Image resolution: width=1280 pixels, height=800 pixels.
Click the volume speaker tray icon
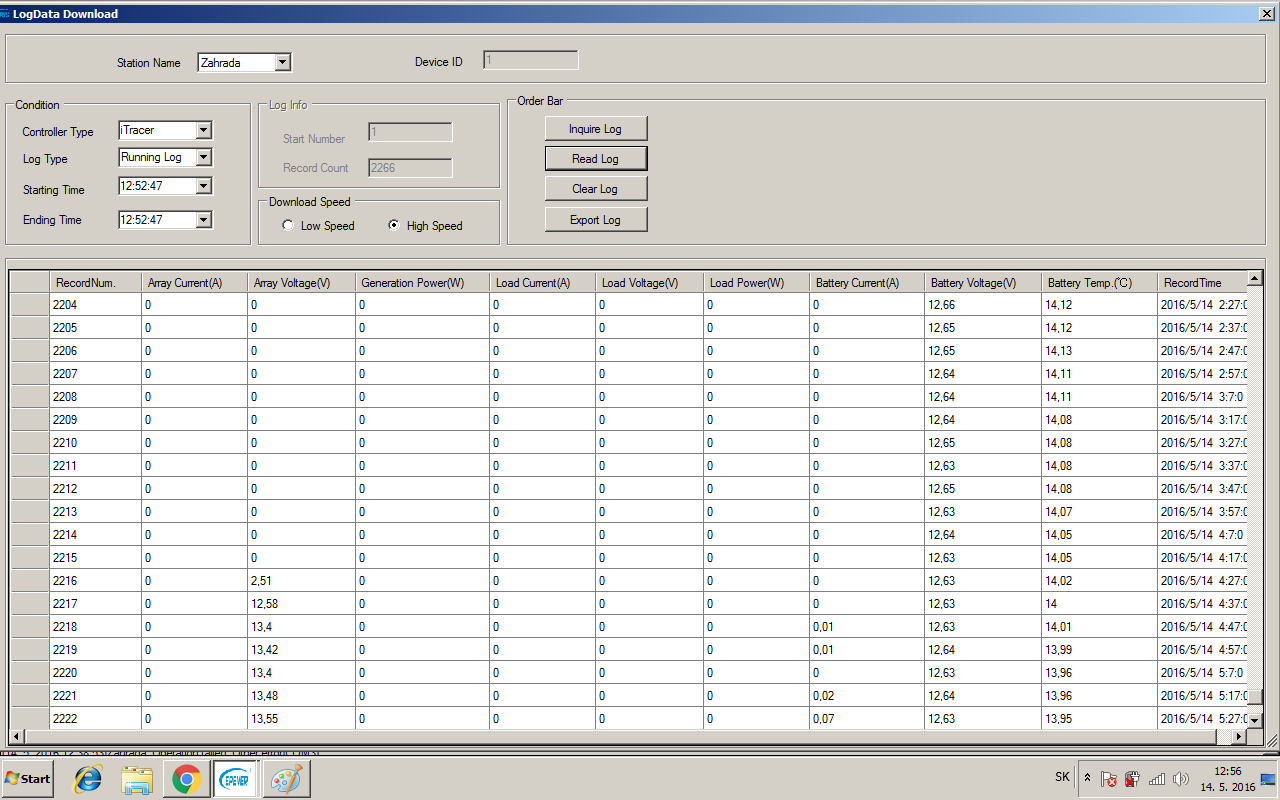point(1181,779)
